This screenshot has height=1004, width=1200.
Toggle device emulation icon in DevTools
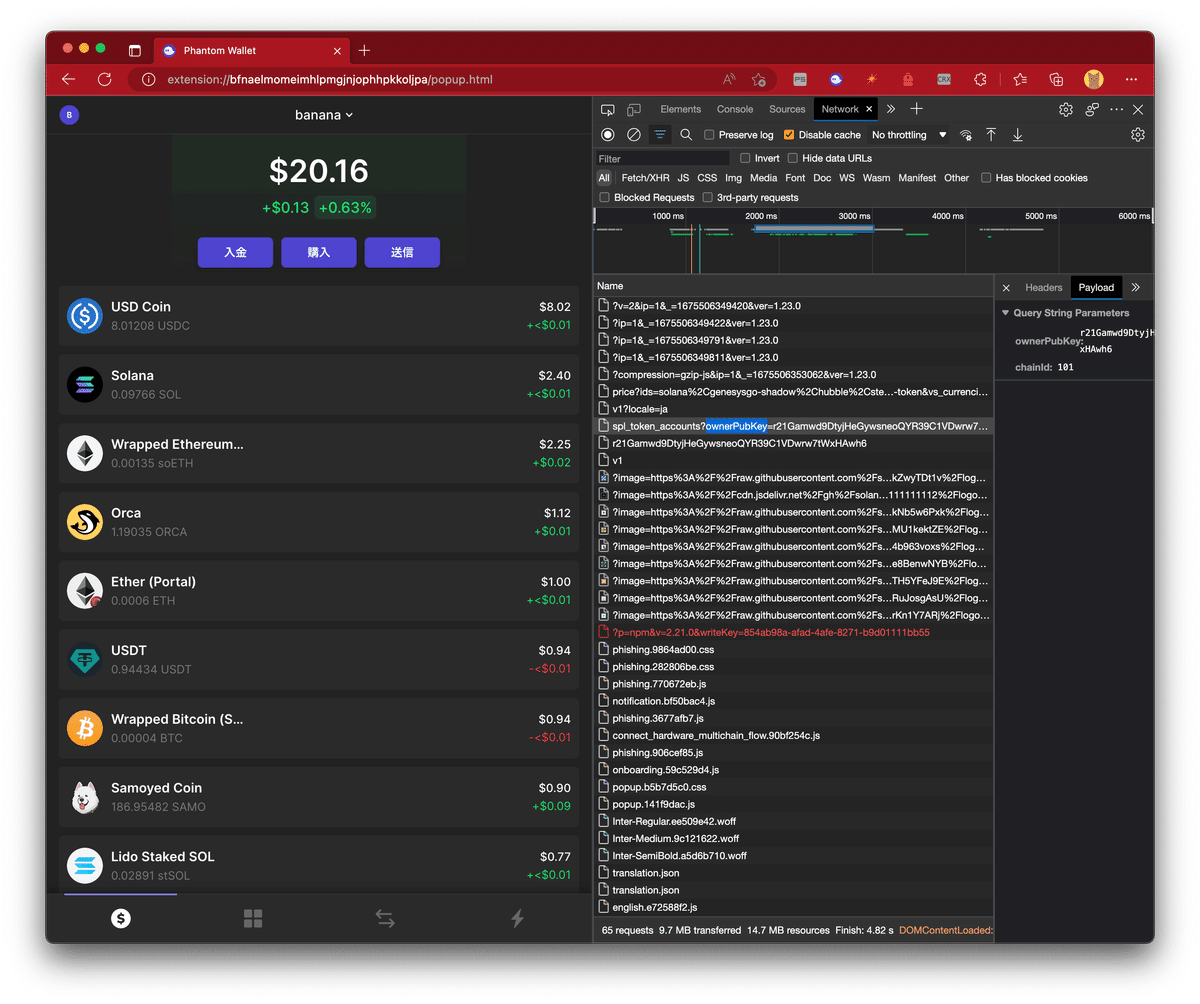(634, 109)
